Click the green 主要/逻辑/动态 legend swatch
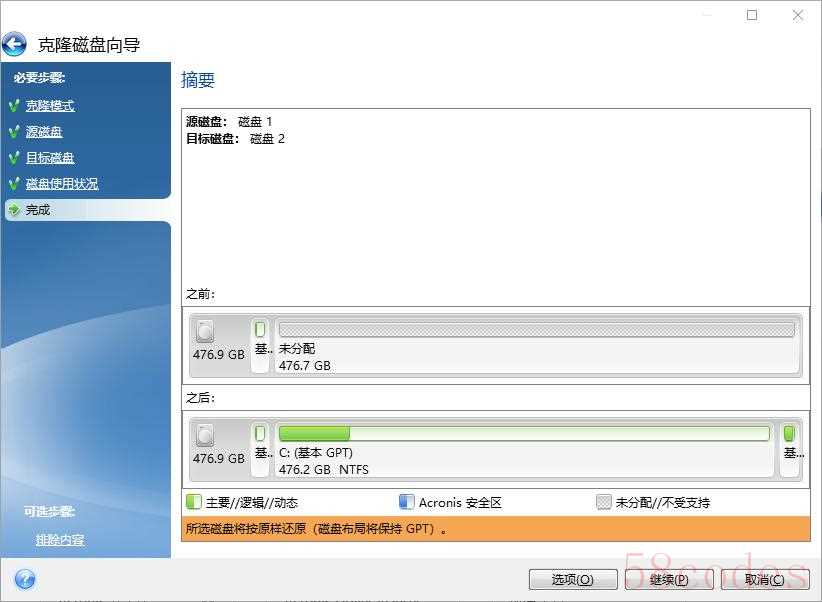This screenshot has width=822, height=602. pyautogui.click(x=194, y=502)
